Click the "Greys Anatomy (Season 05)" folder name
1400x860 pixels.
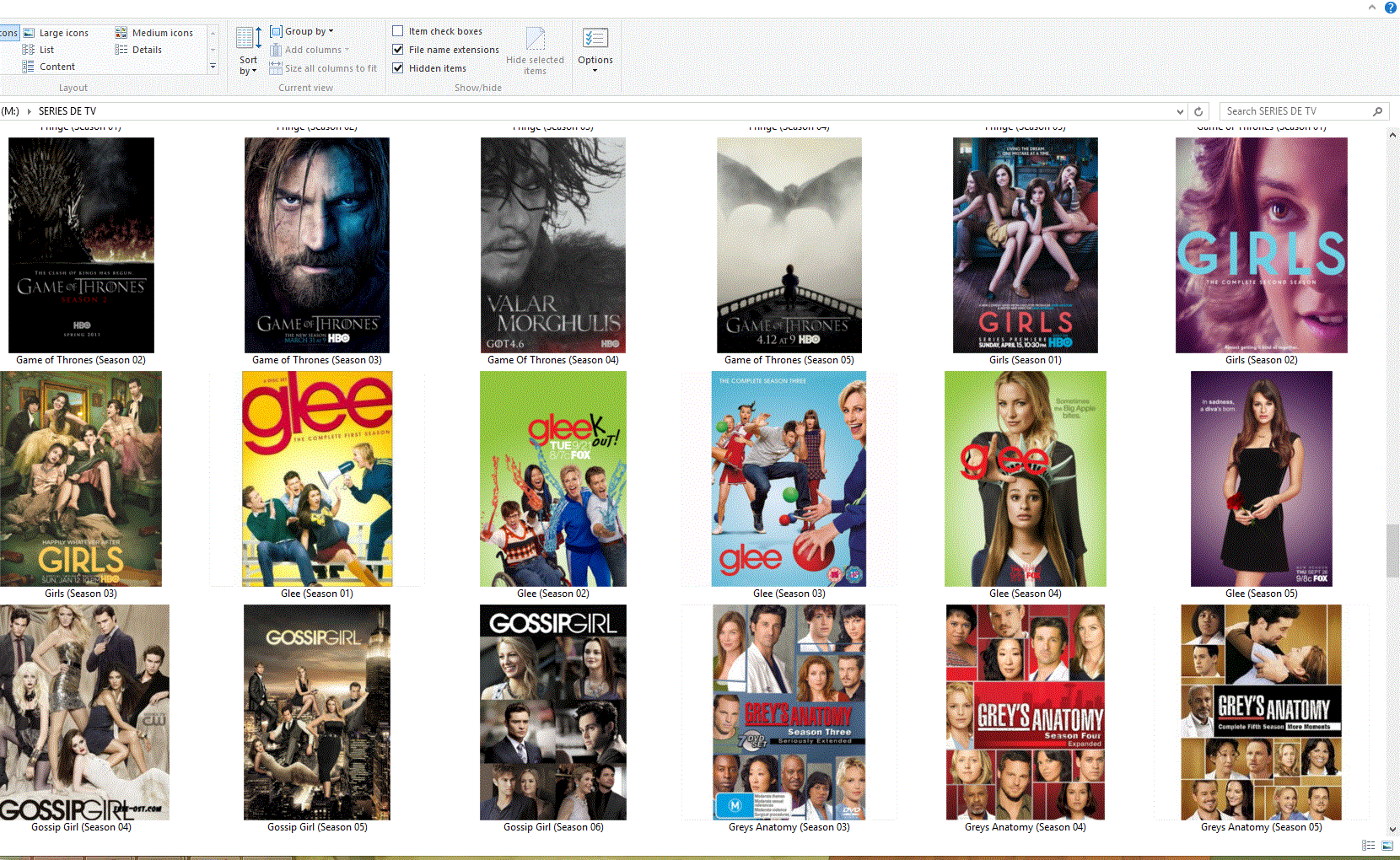[x=1262, y=827]
